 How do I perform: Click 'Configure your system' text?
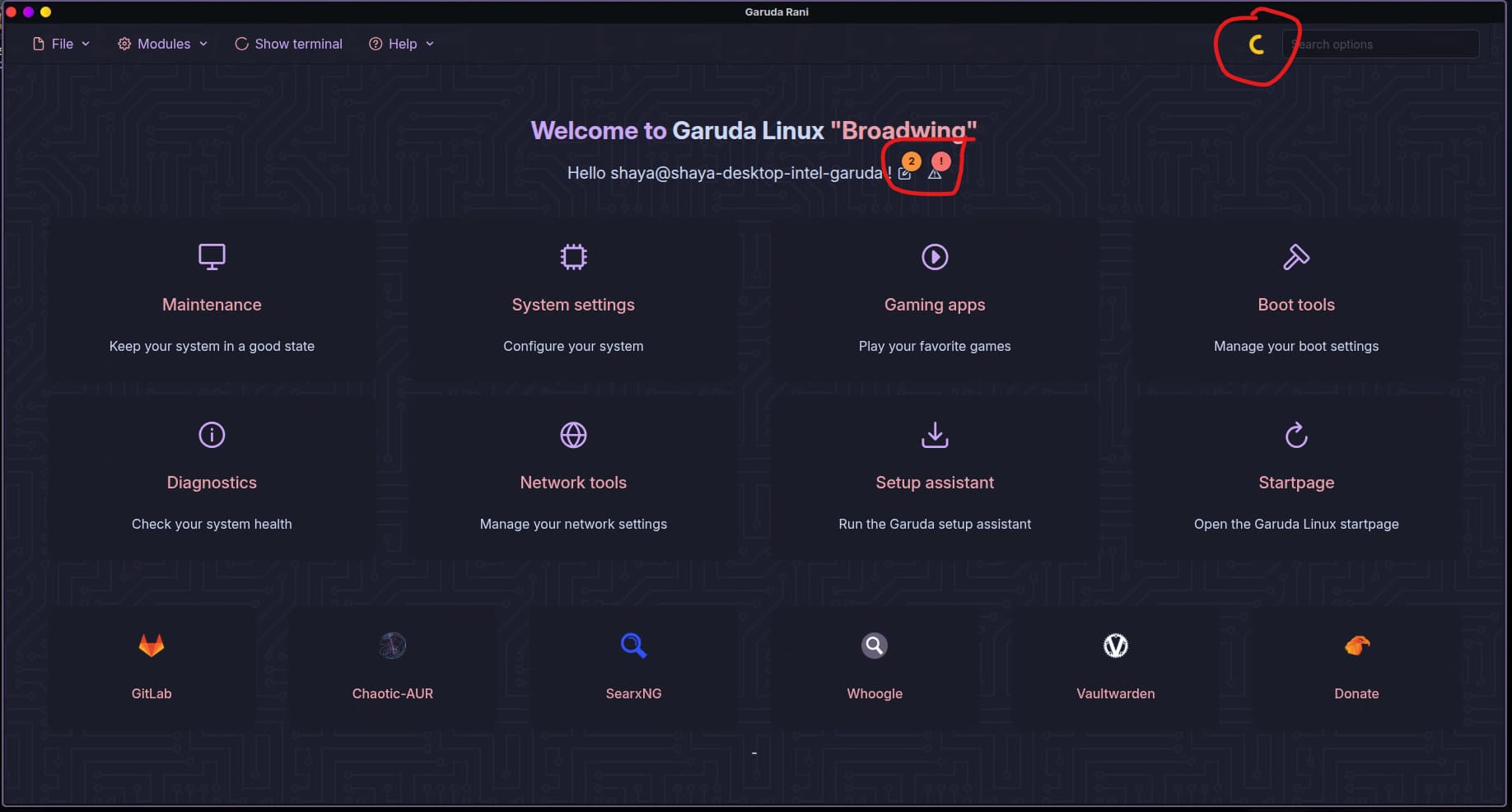(x=573, y=346)
